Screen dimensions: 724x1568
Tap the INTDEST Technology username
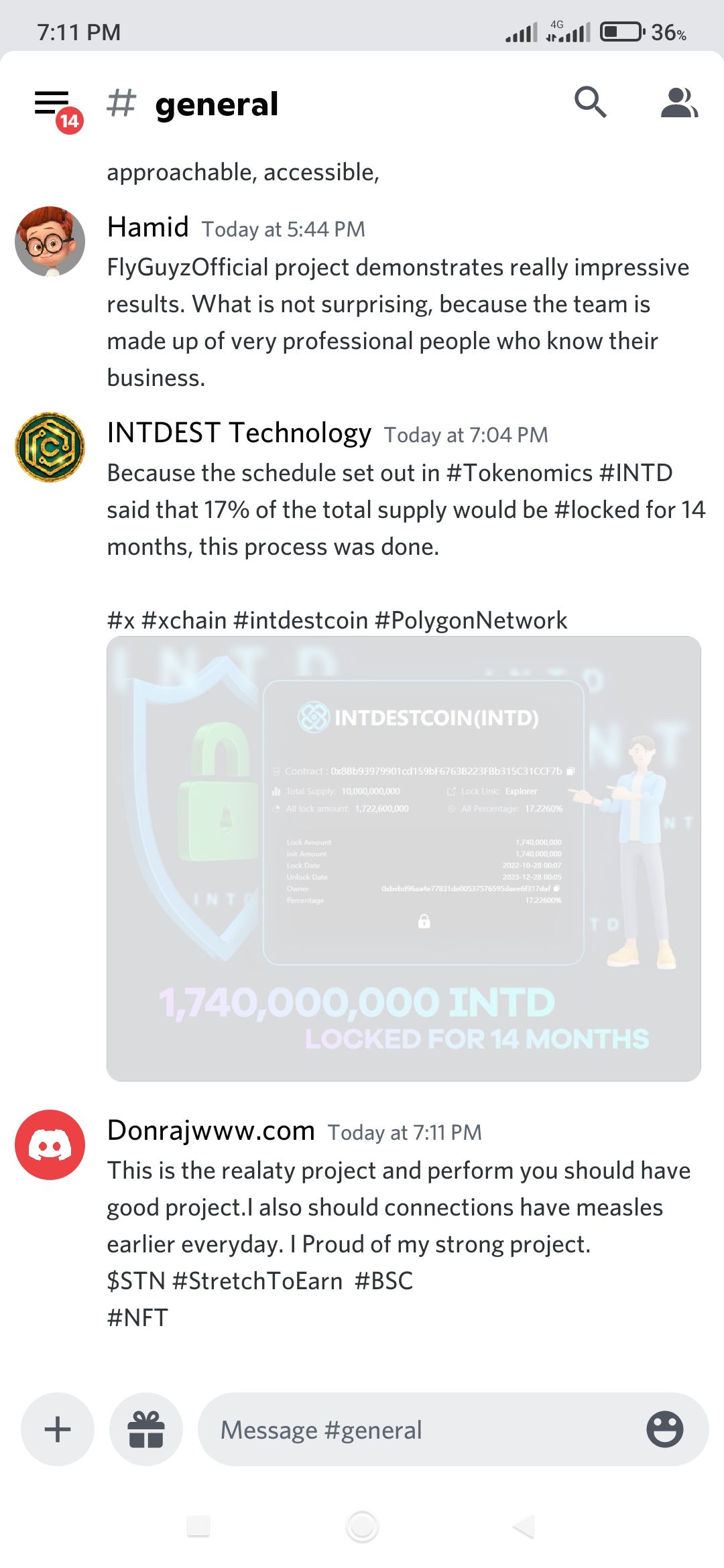[239, 433]
